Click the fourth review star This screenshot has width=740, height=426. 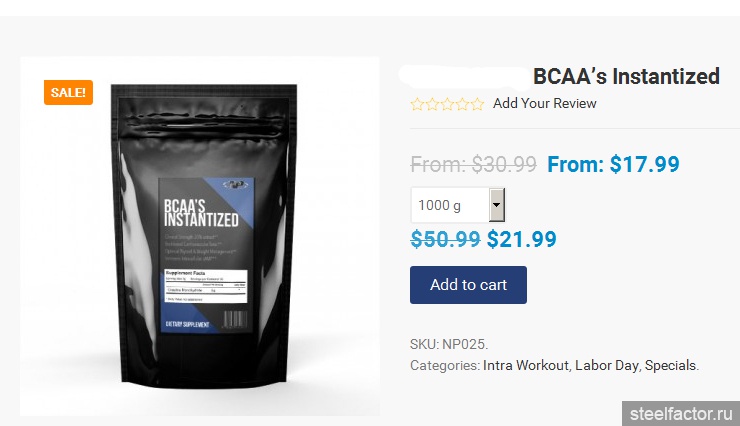(462, 104)
